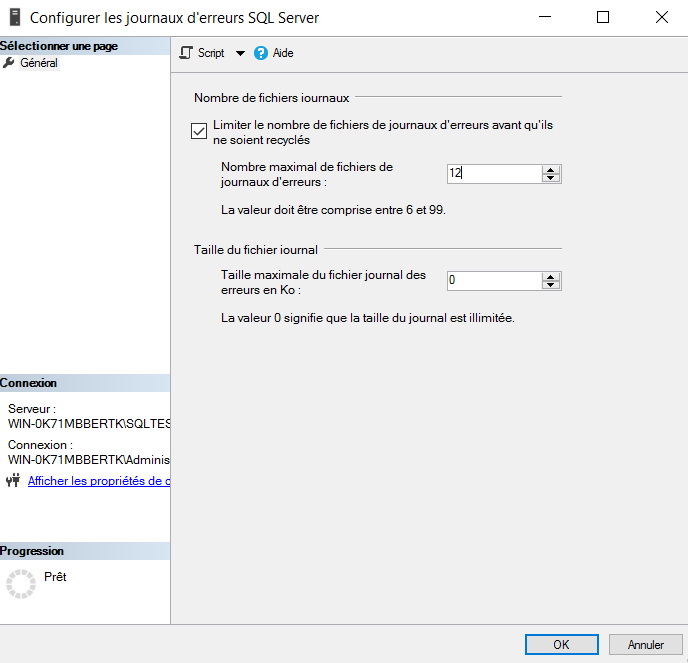
Task: Click the Script icon in toolbar
Action: [x=186, y=53]
